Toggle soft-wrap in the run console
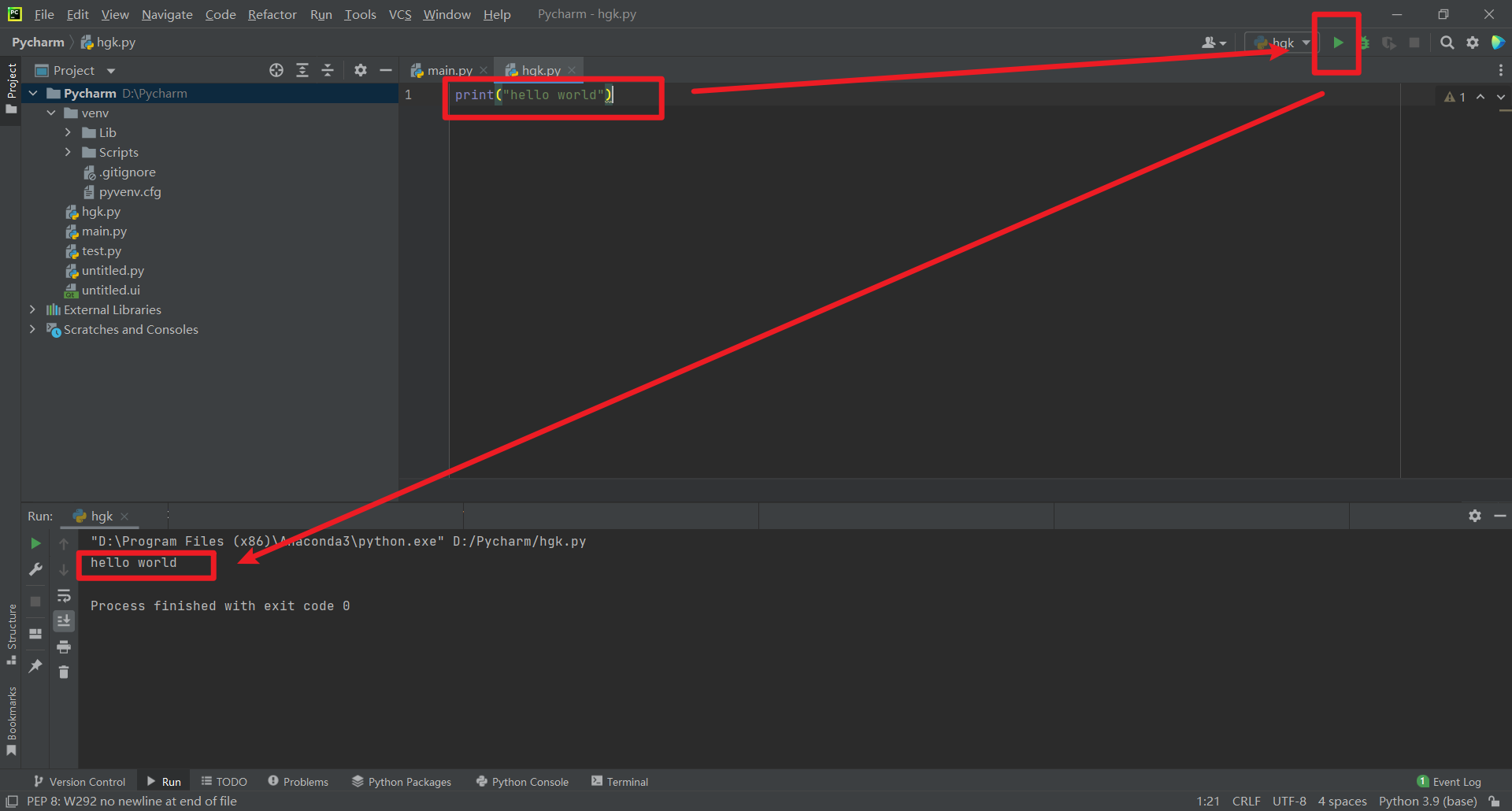The image size is (1512, 811). pos(64,596)
